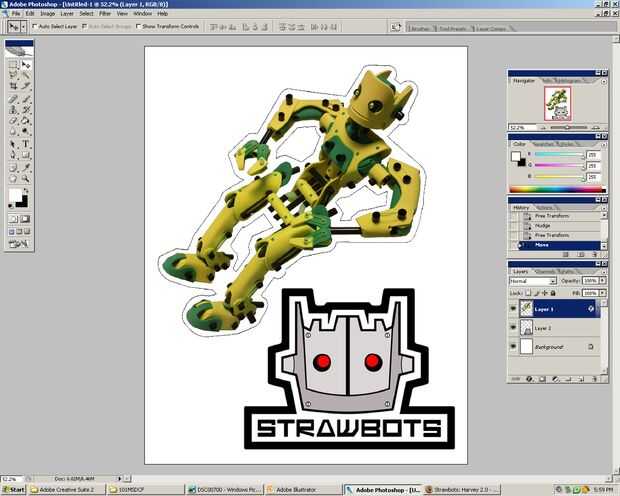This screenshot has width=620, height=496.
Task: Select the Healing Brush tool
Action: click(x=13, y=99)
